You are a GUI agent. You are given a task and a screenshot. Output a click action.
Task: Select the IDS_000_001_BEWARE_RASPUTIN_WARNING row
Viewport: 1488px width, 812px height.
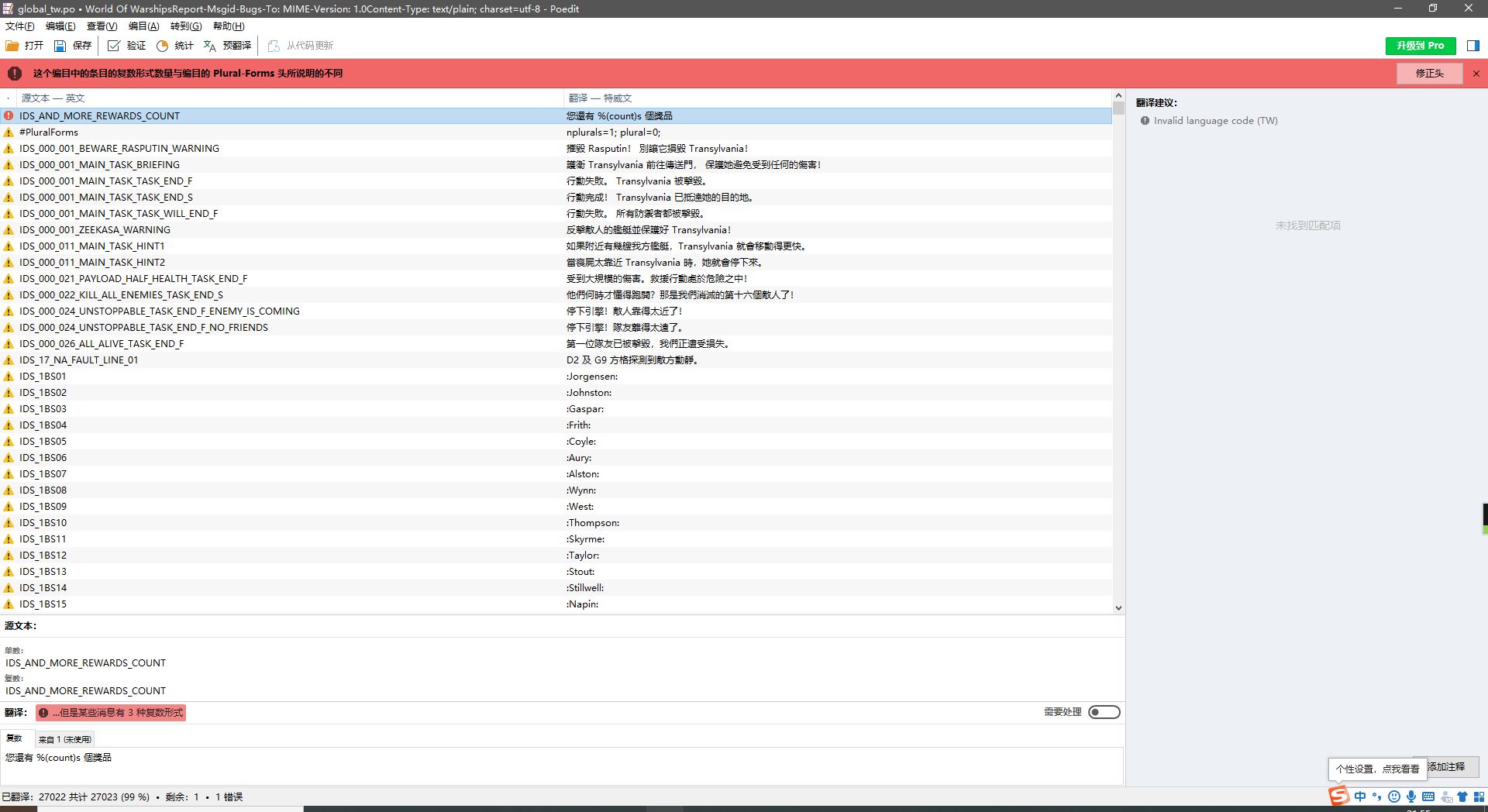coord(556,148)
